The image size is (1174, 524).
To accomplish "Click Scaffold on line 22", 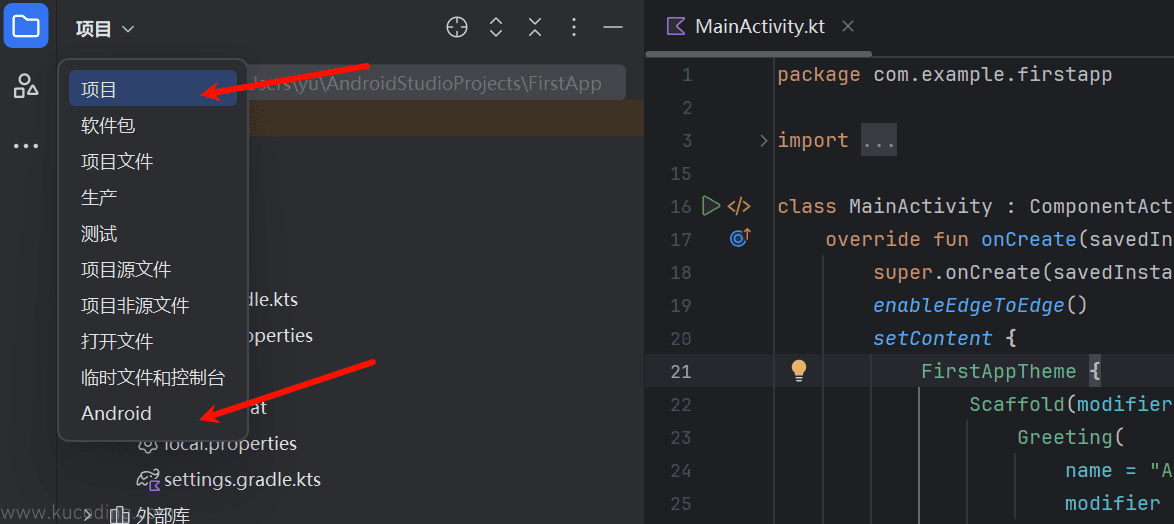I will [1017, 404].
